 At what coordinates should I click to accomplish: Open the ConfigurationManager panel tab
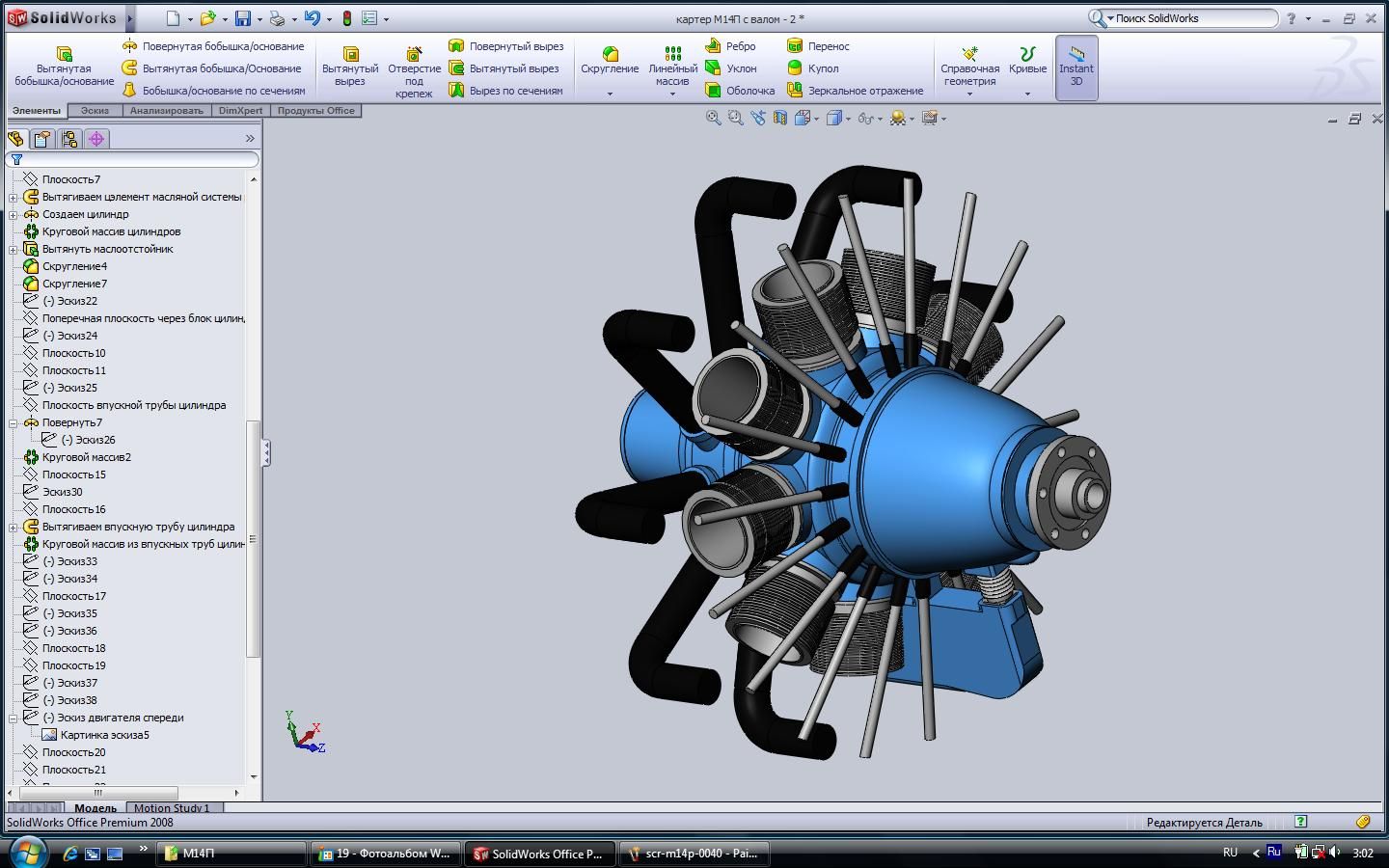[69, 139]
